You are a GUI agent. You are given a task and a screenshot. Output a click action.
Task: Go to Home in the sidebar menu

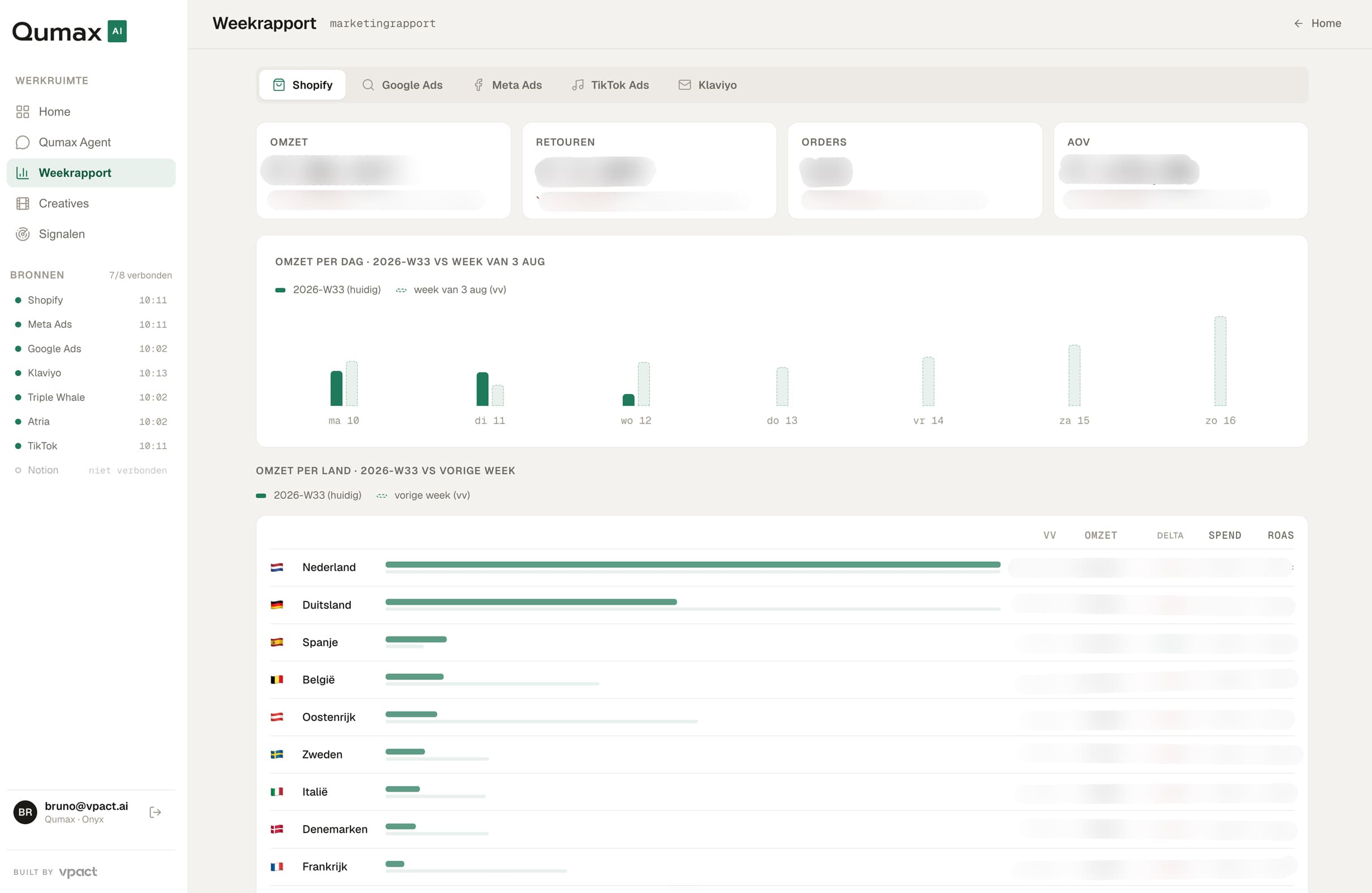click(x=91, y=112)
